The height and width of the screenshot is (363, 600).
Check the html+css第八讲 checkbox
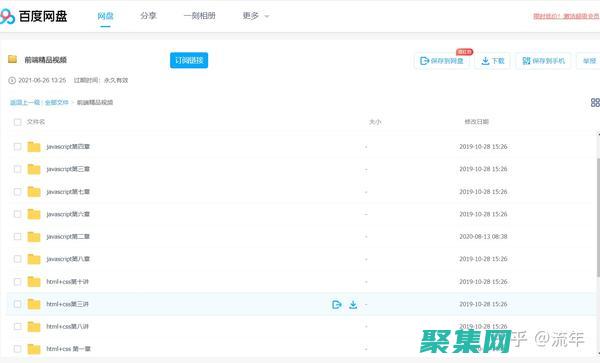(x=17, y=326)
